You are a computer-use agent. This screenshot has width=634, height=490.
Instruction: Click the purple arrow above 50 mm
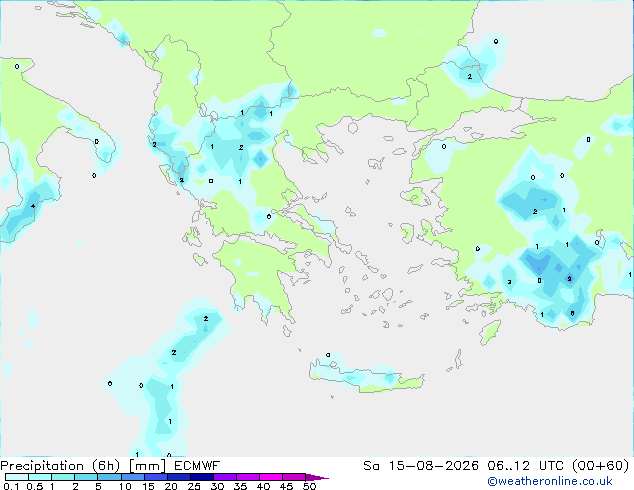click(x=317, y=477)
